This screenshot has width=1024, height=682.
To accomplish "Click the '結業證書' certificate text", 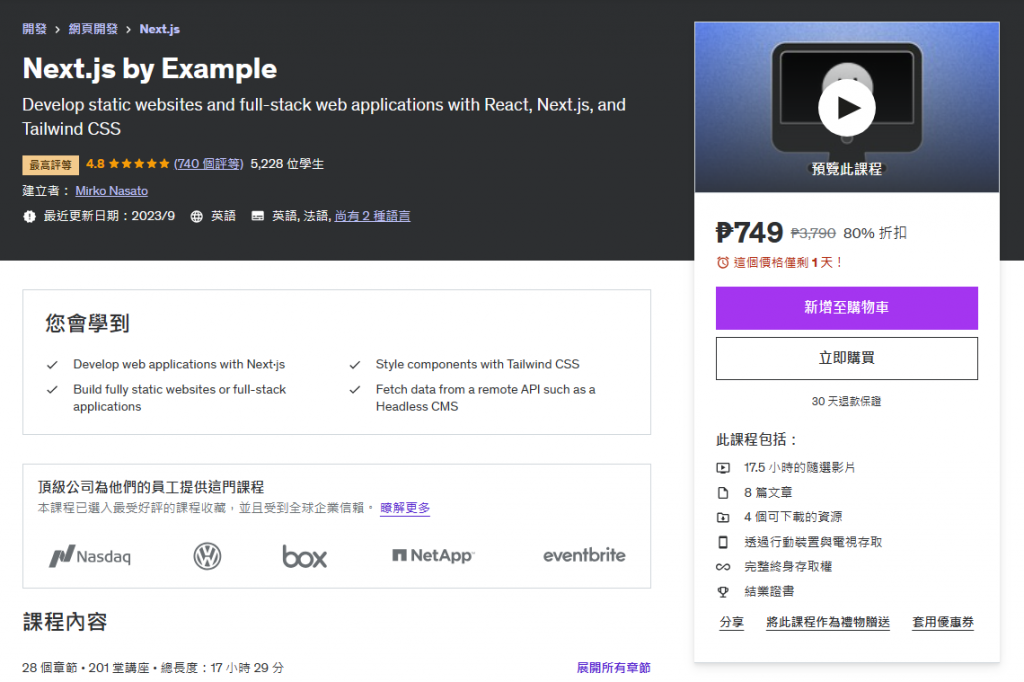I will pyautogui.click(x=769, y=591).
